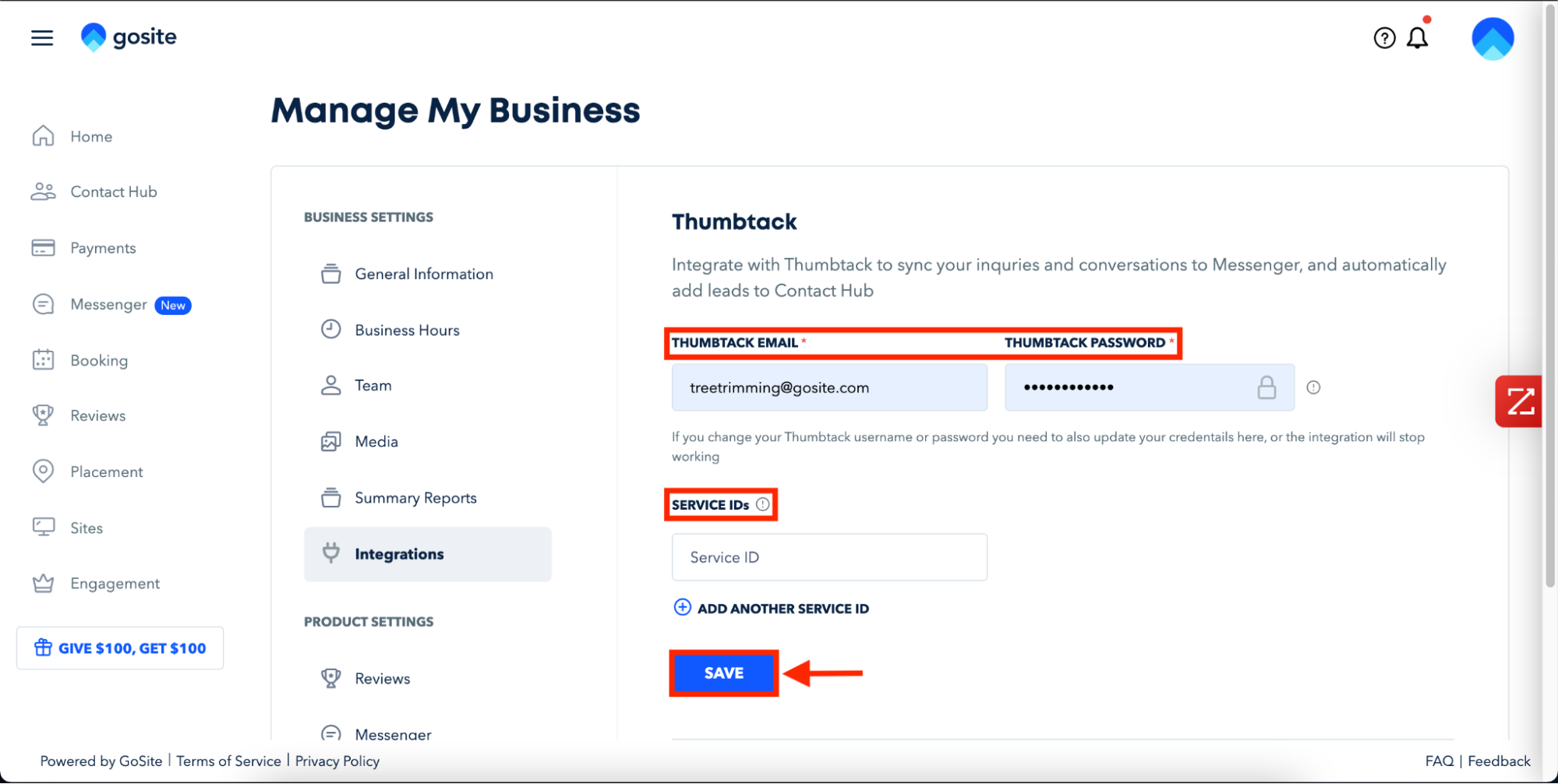Click the Home house icon in sidebar
Viewport: 1558px width, 784px height.
[44, 136]
